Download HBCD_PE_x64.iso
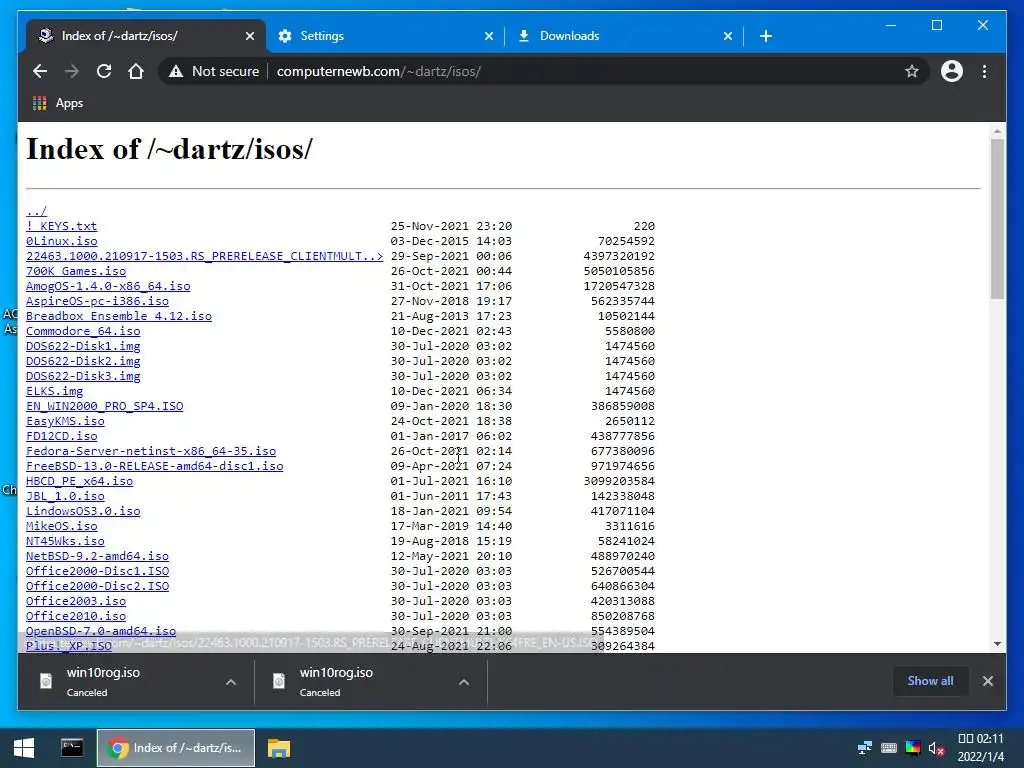Screen dimensions: 1024x768 click(x=80, y=481)
